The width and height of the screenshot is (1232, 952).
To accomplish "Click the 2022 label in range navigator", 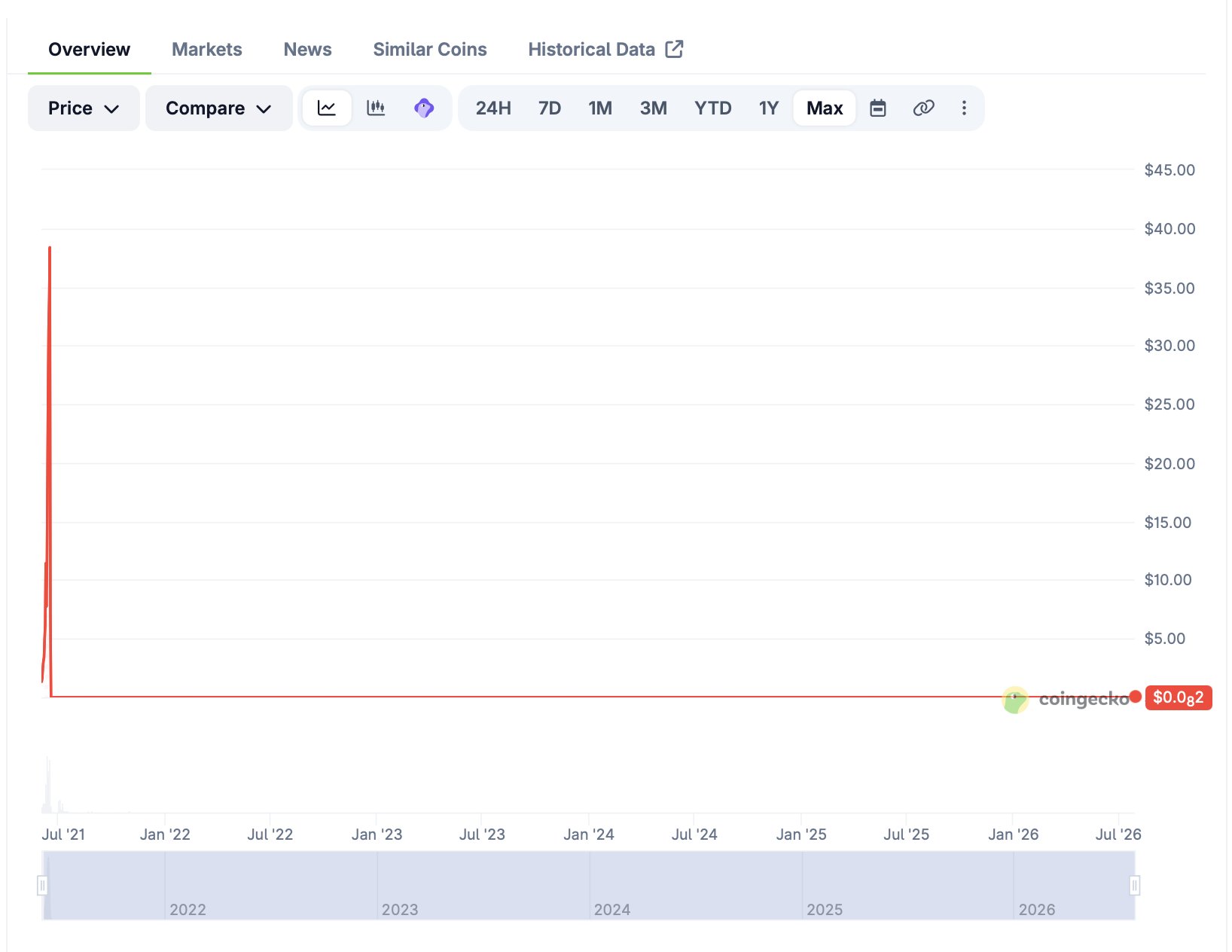I will pos(188,909).
